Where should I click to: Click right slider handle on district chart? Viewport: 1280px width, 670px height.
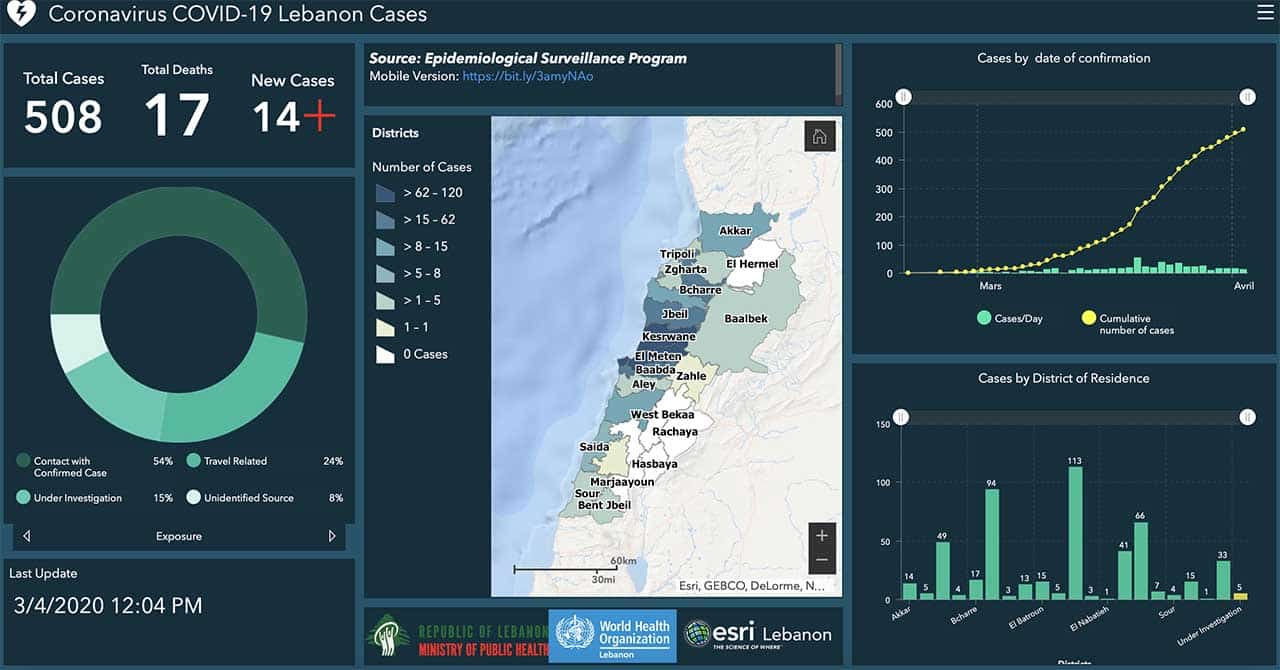pos(1247,417)
